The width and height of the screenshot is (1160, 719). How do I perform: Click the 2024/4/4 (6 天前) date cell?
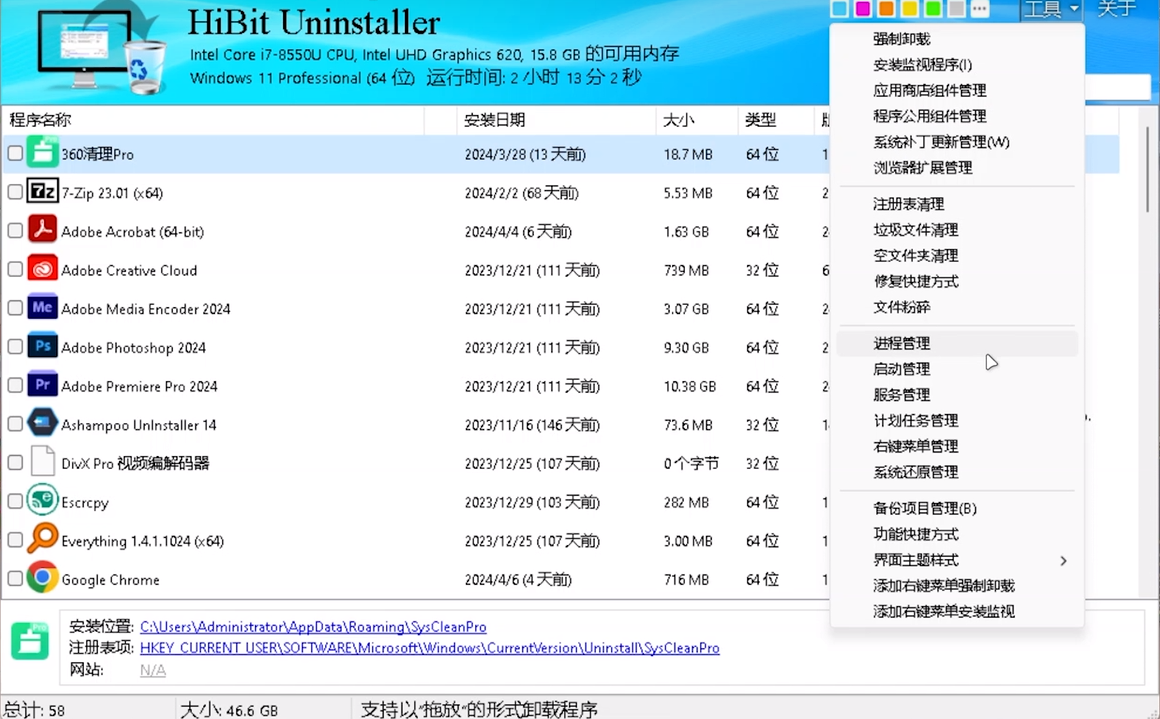[518, 232]
